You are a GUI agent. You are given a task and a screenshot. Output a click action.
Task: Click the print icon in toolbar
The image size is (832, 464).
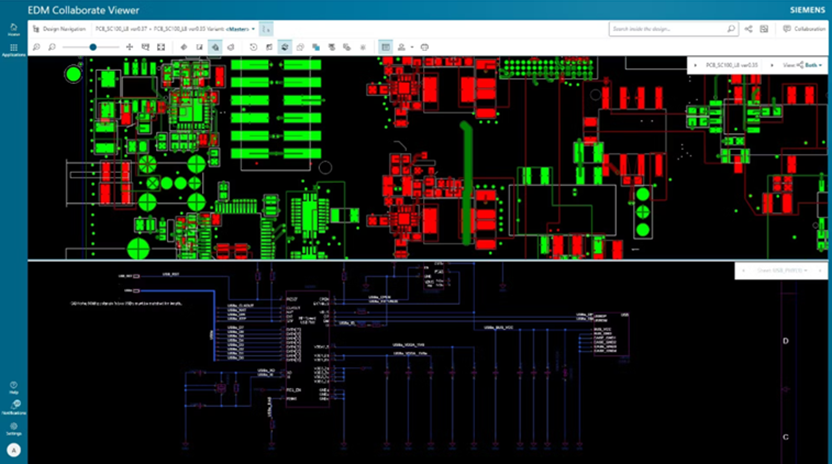coord(424,47)
